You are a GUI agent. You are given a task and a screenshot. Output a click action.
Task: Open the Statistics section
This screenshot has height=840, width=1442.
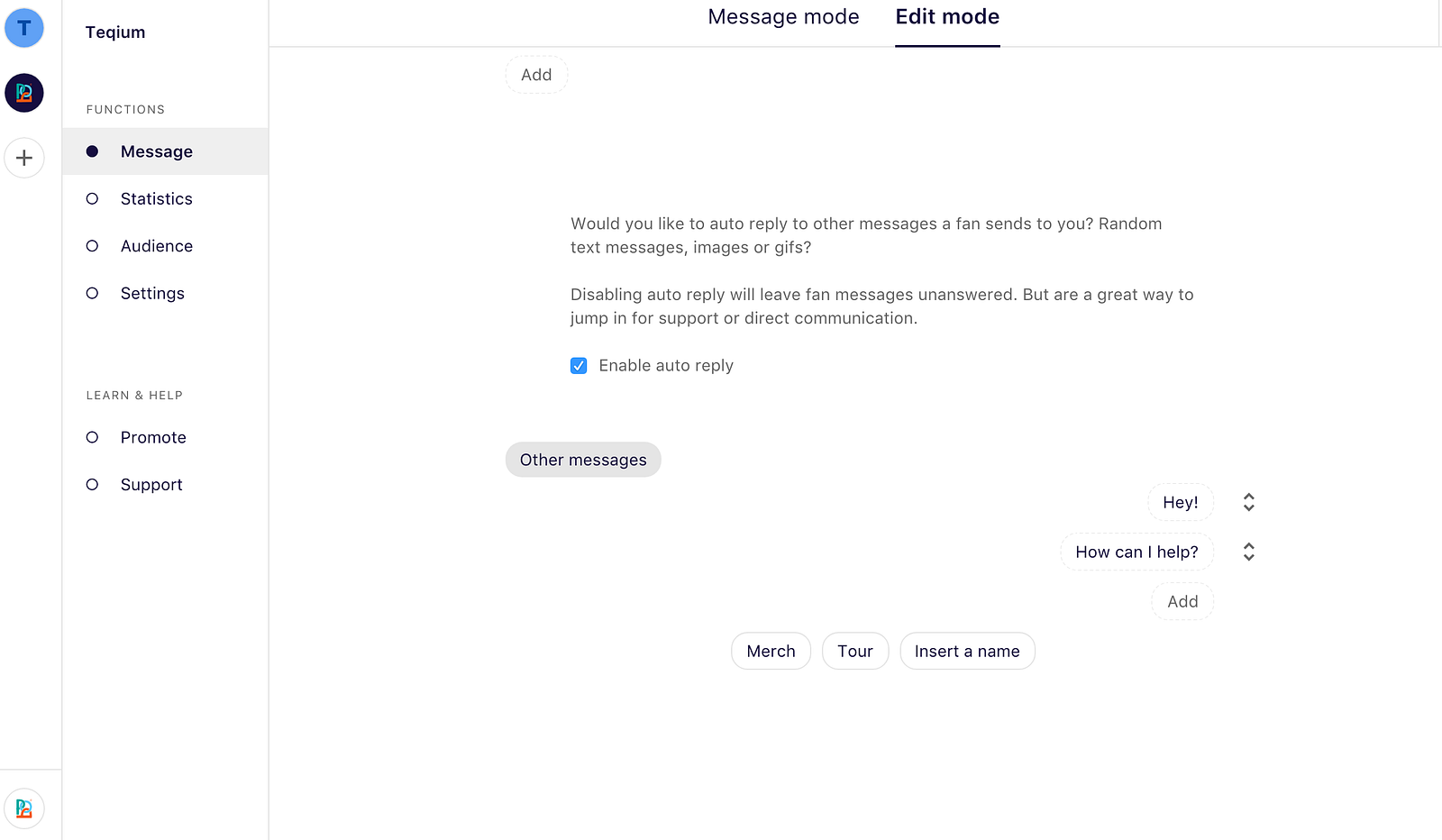156,199
